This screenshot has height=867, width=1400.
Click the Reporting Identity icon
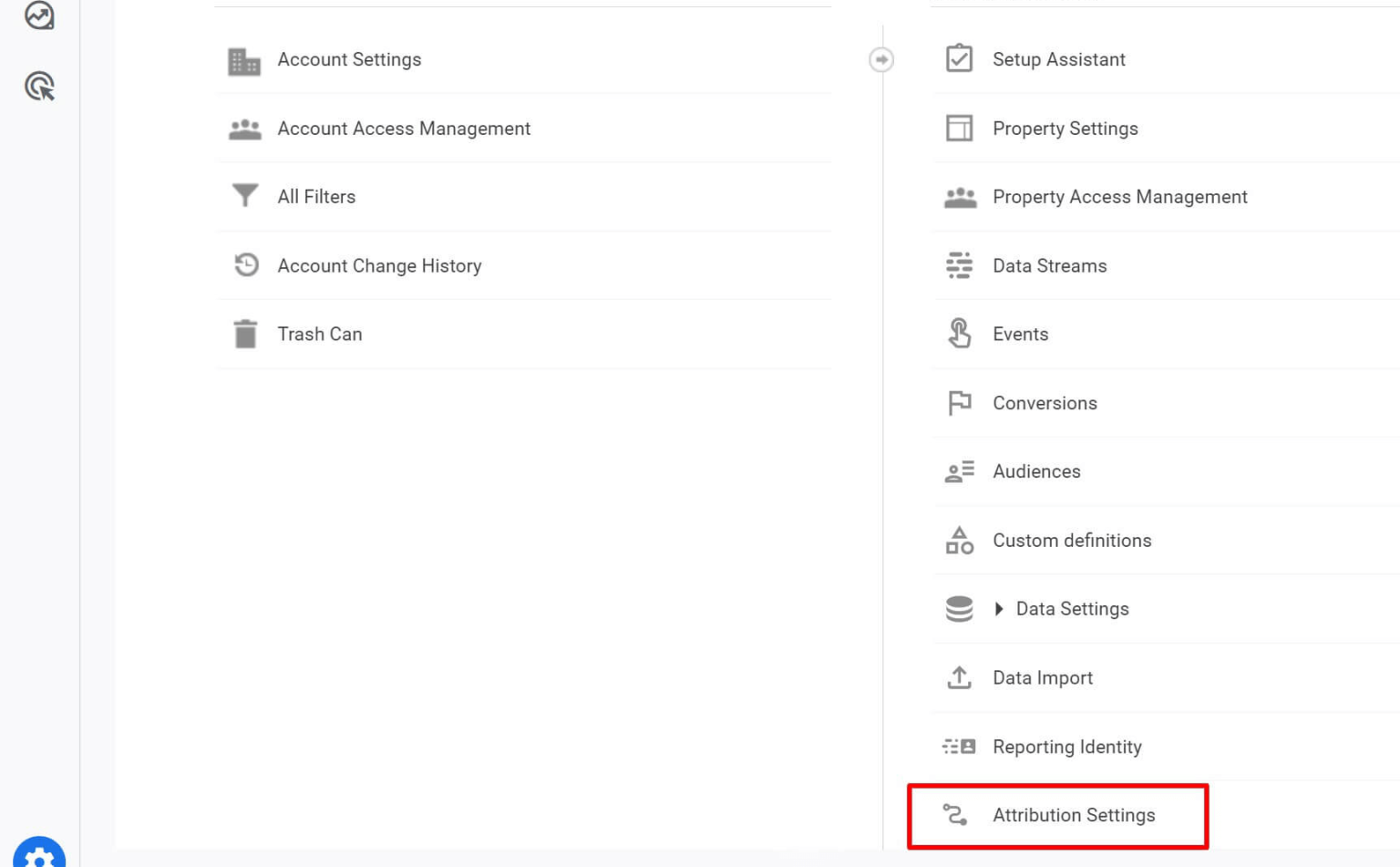coord(957,746)
